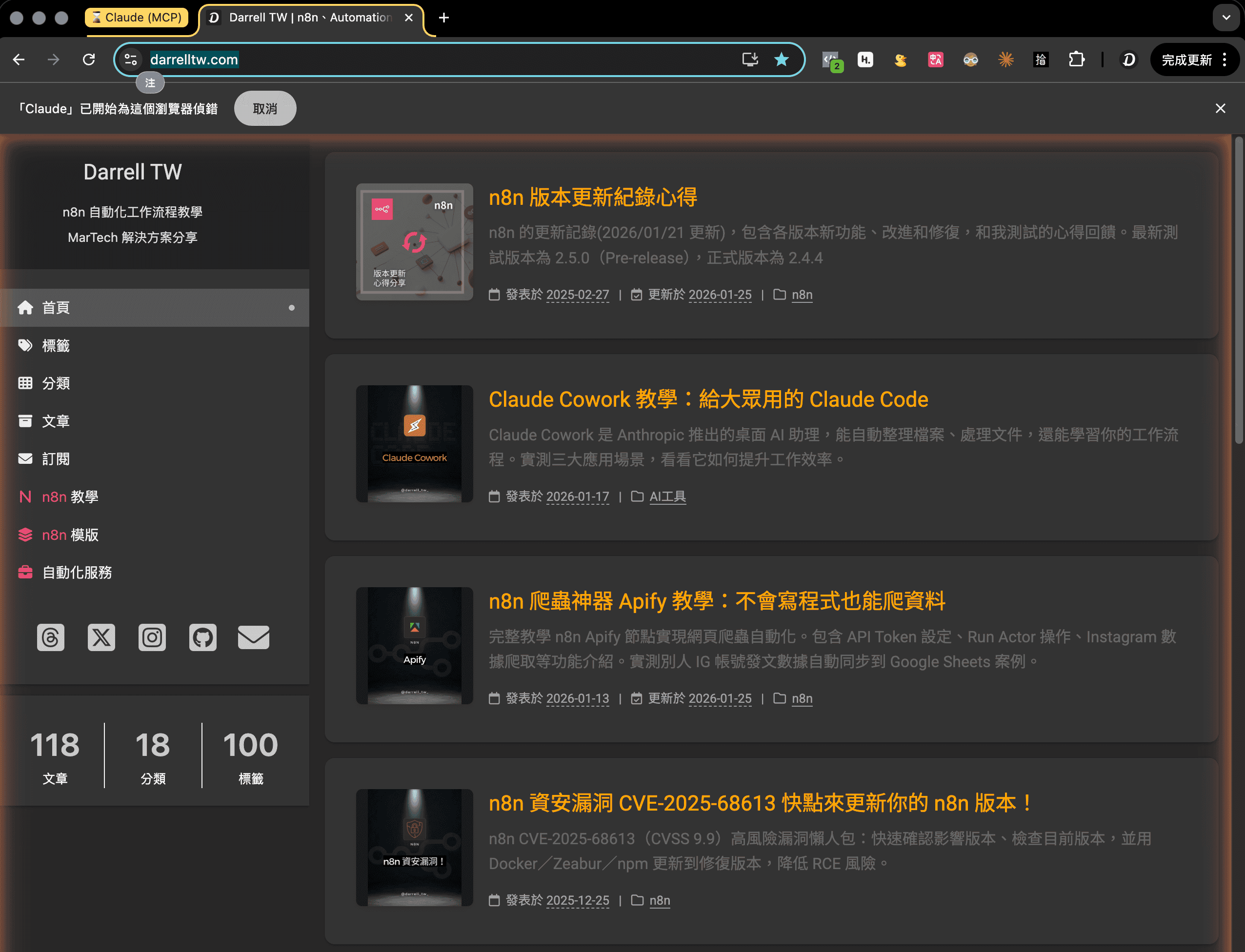Click the screen cast icon in address bar
Viewport: 1245px width, 952px height.
pyautogui.click(x=750, y=59)
